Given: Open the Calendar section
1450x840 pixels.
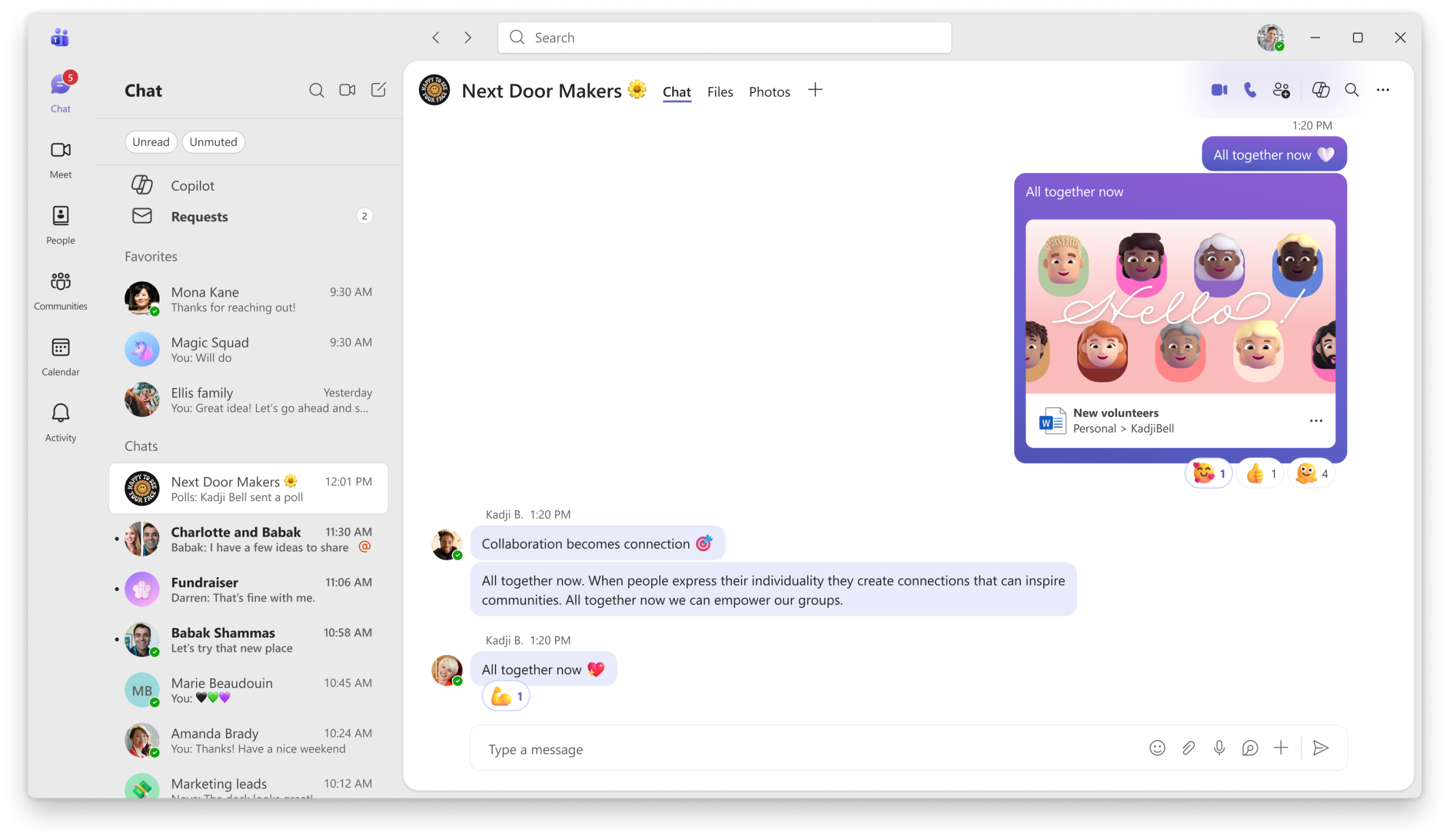Looking at the screenshot, I should click(61, 357).
